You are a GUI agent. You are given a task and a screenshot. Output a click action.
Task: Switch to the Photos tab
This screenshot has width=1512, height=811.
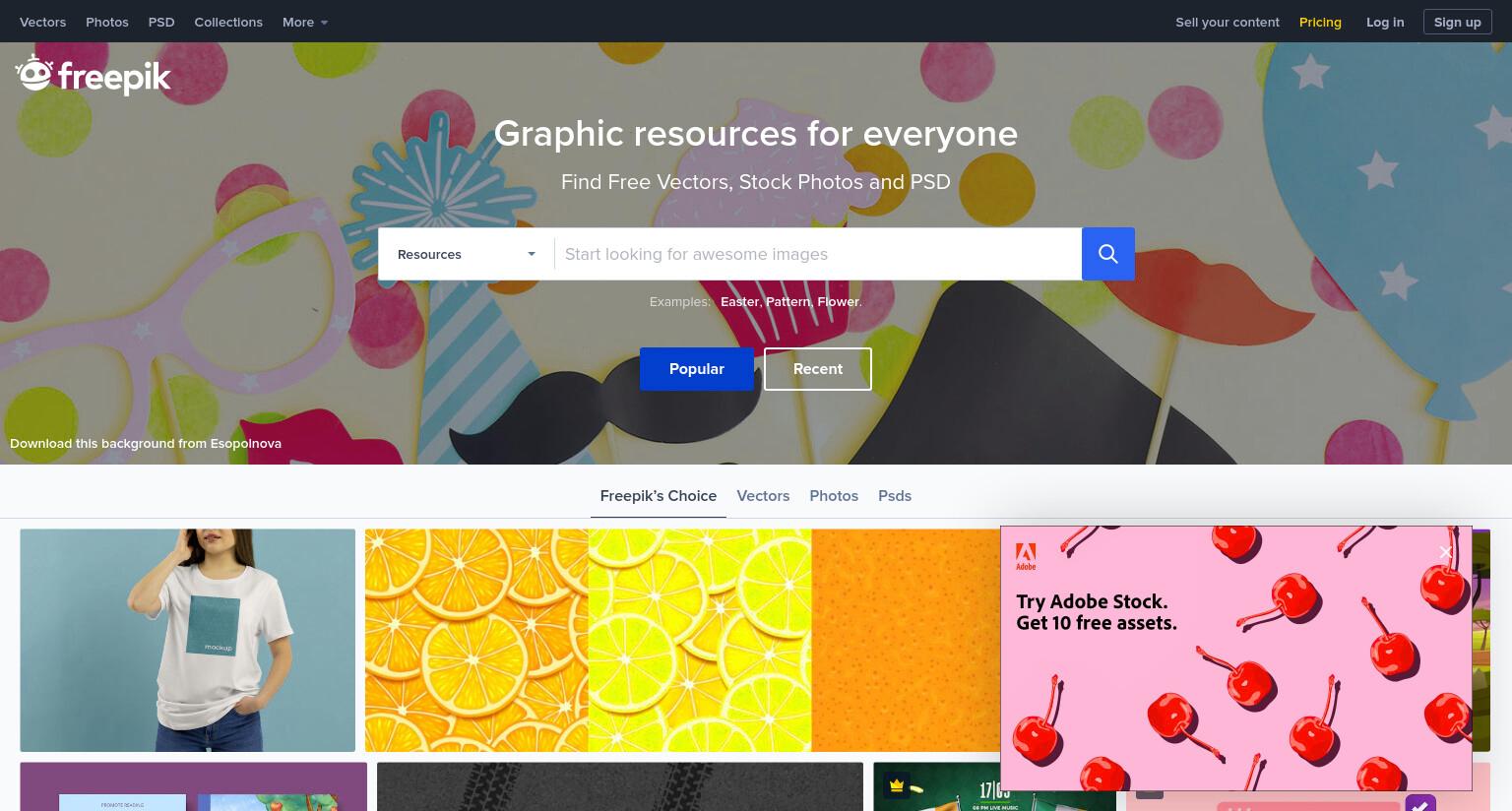(x=834, y=496)
